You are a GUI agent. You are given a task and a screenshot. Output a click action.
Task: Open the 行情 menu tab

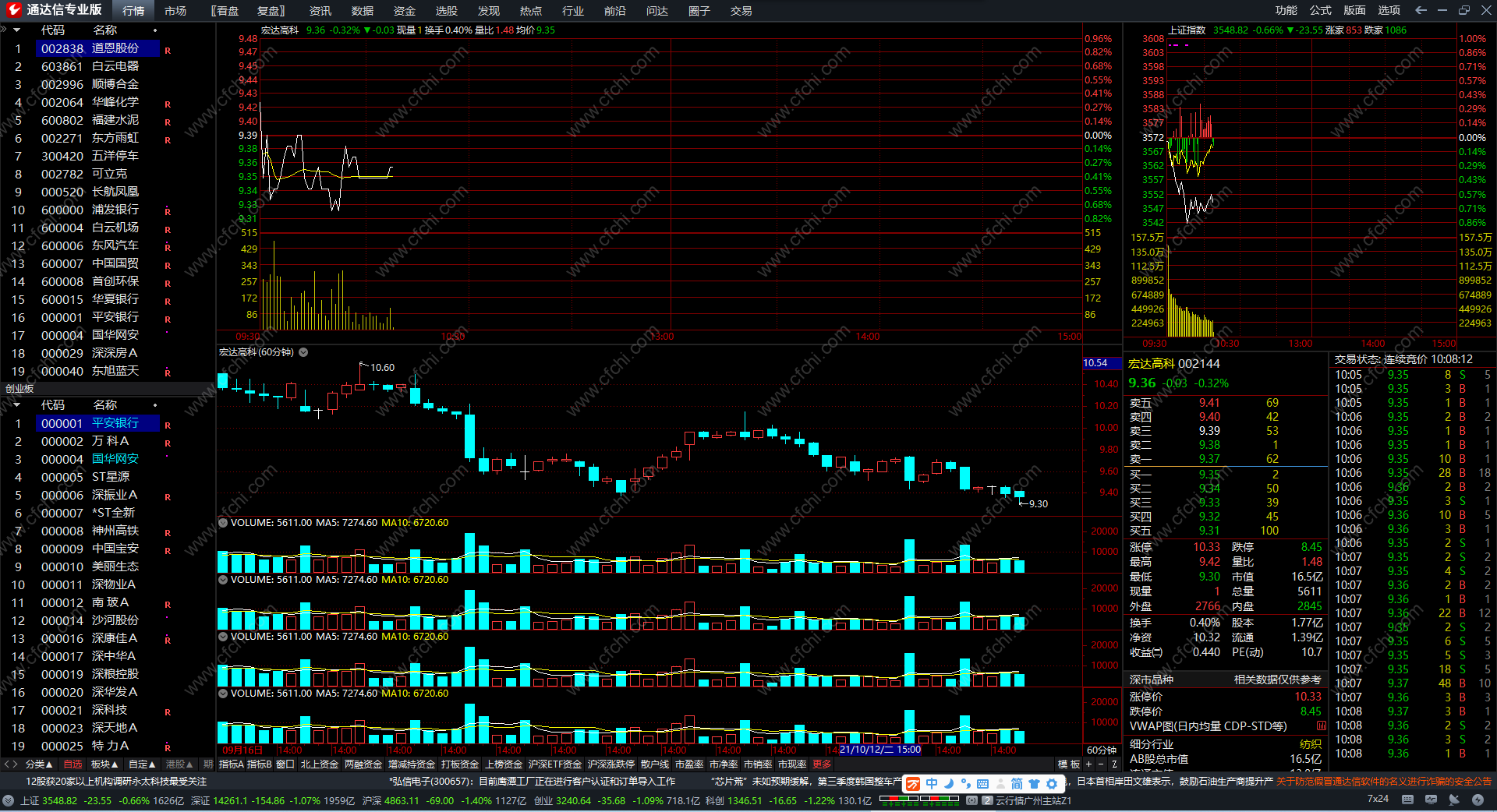pos(133,11)
